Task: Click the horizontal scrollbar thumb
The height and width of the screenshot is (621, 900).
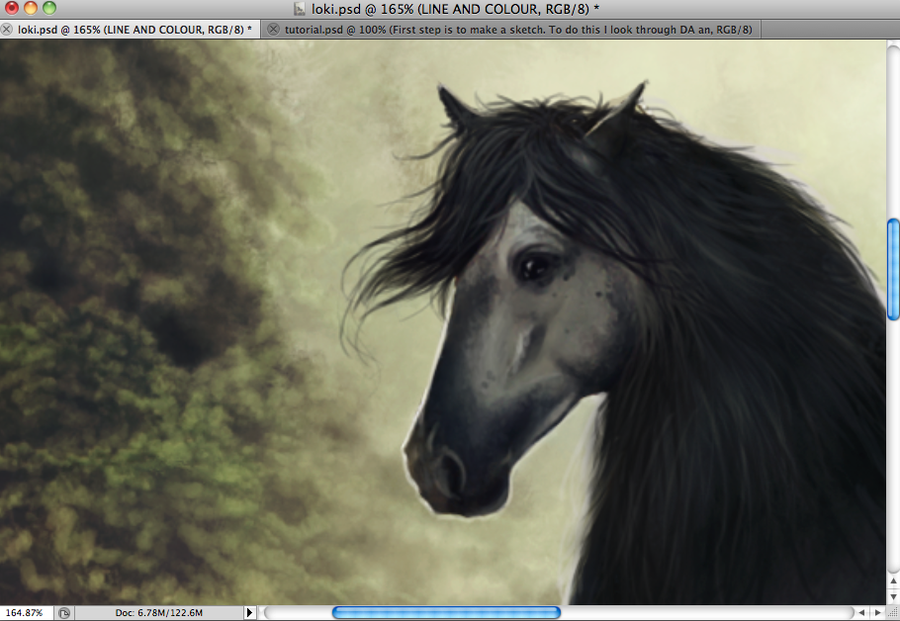Action: point(446,613)
